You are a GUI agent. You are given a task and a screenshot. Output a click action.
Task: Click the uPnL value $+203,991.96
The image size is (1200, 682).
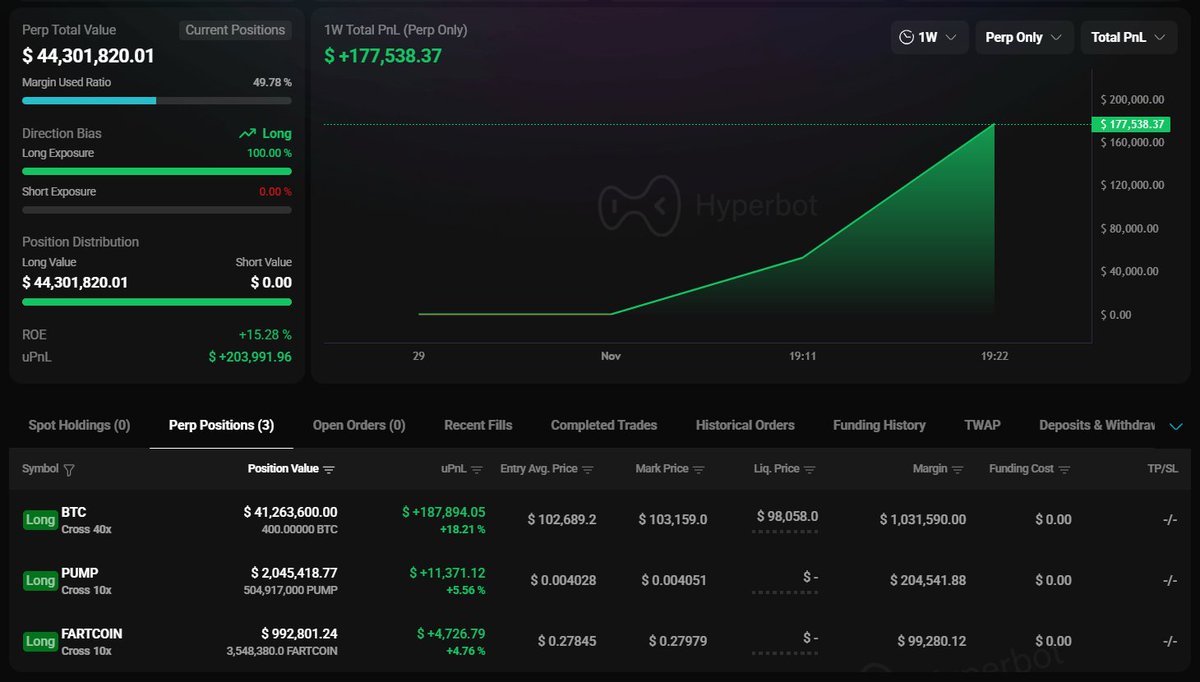point(250,356)
